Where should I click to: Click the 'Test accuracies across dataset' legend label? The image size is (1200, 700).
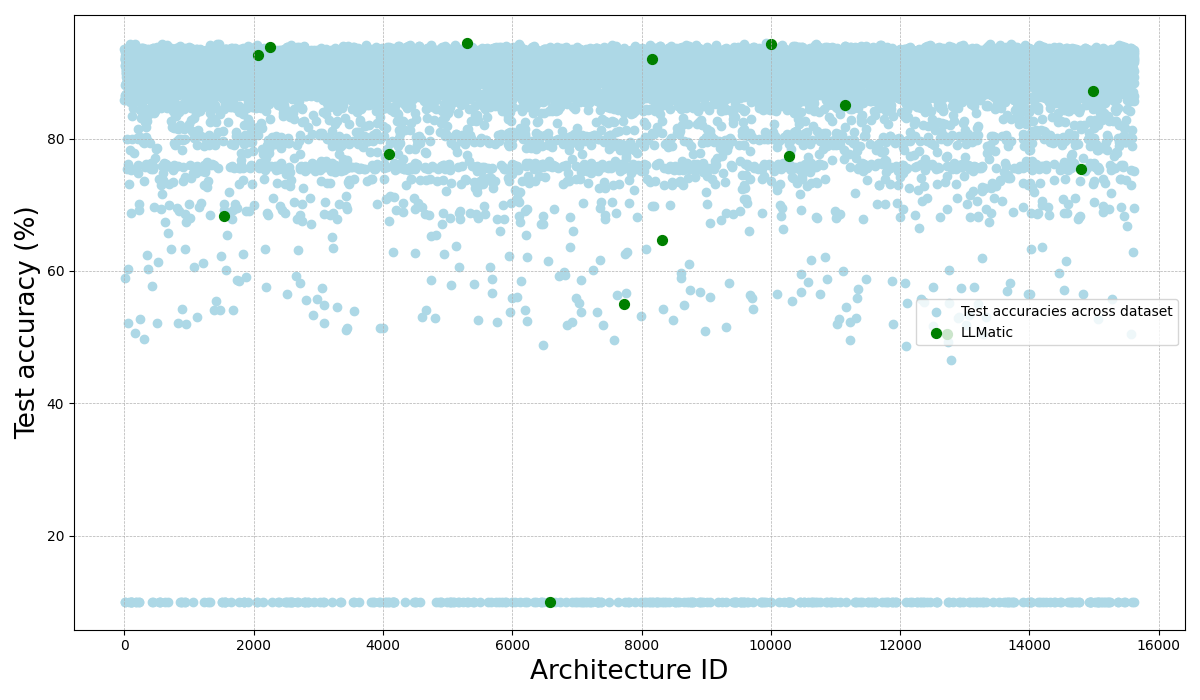(1067, 311)
